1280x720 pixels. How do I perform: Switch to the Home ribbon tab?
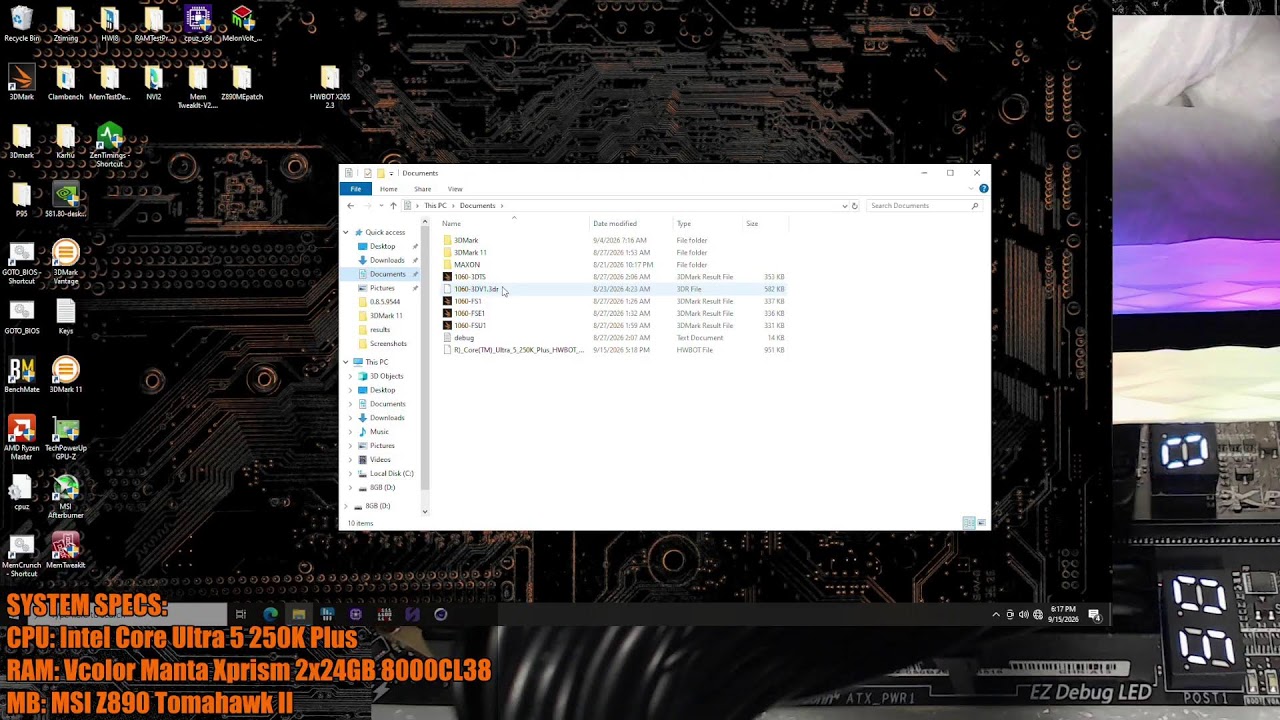[388, 189]
